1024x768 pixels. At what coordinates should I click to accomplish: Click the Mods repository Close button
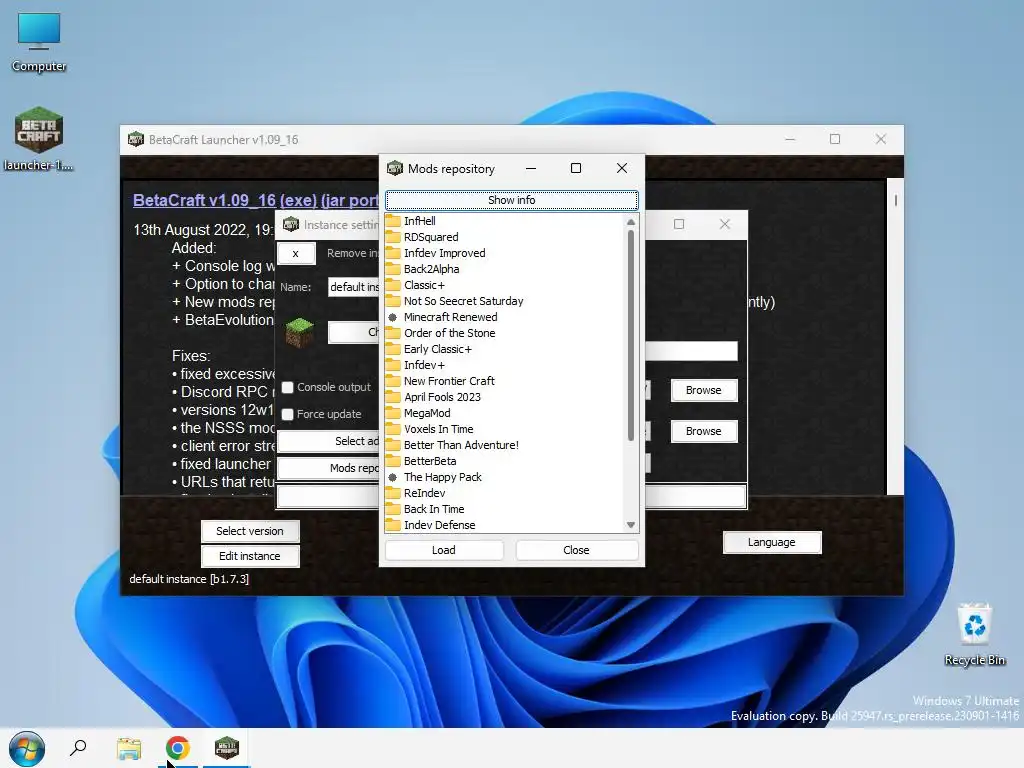coord(576,550)
